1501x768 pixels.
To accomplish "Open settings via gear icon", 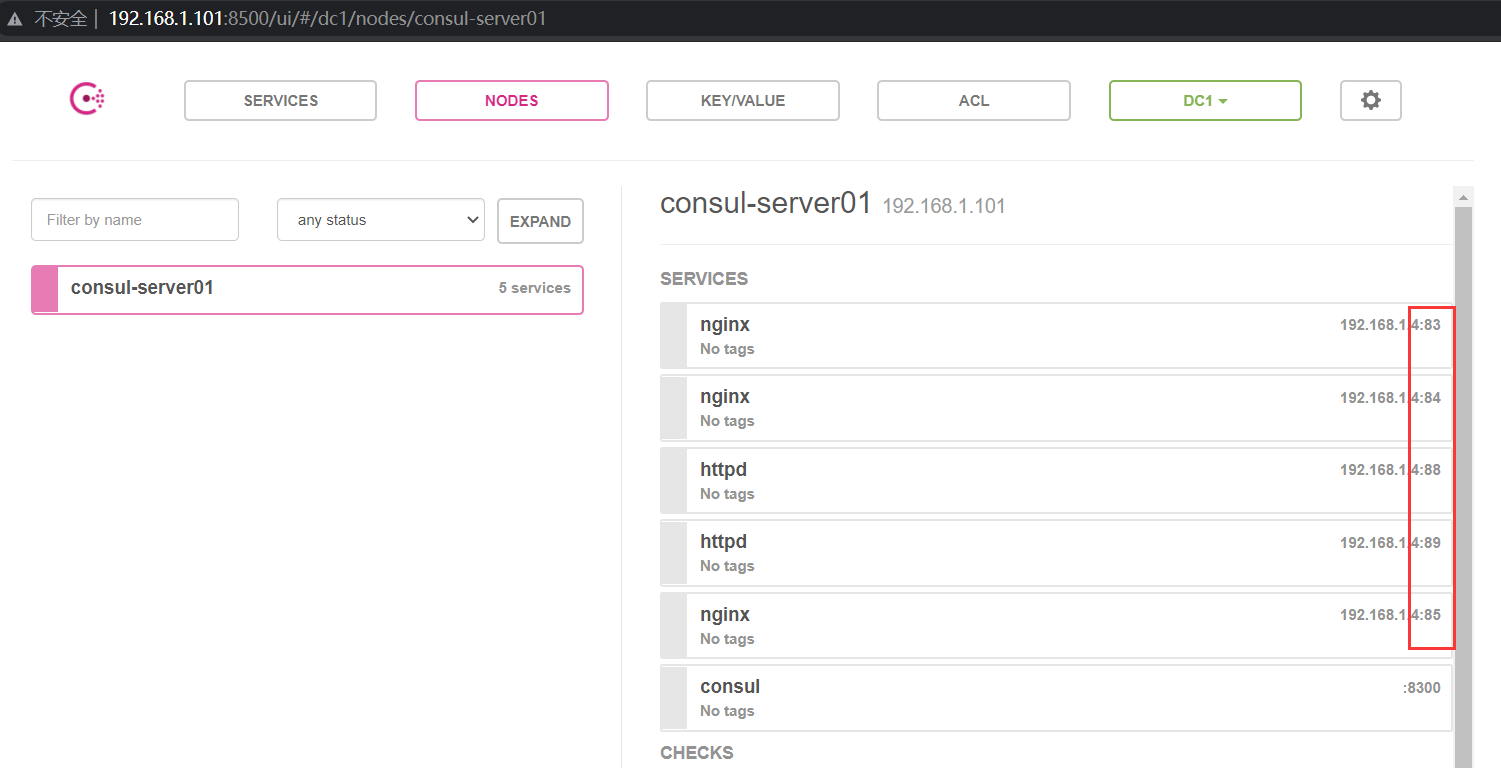I will tap(1371, 100).
